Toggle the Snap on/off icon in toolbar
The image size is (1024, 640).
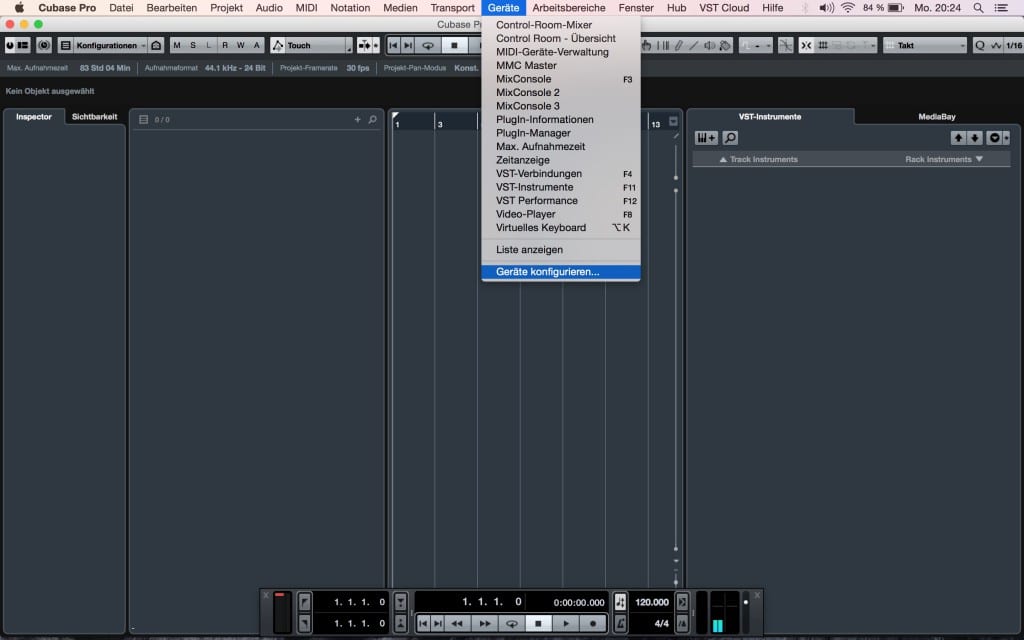pos(807,46)
